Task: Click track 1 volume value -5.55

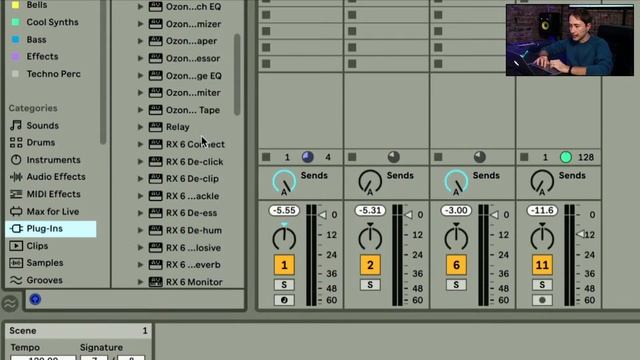Action: pyautogui.click(x=284, y=211)
